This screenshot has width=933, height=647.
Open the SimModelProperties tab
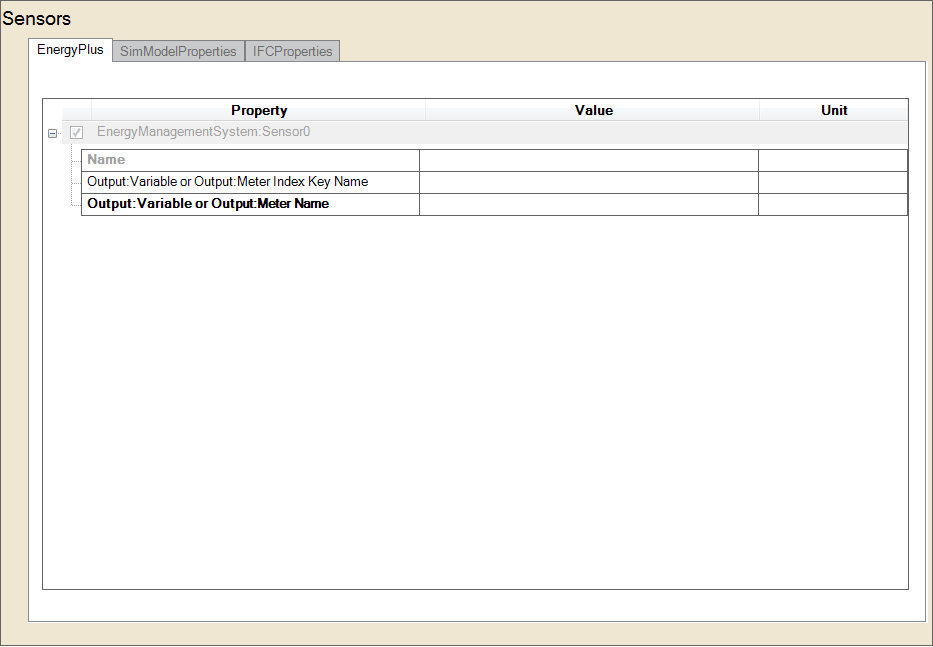[x=178, y=51]
